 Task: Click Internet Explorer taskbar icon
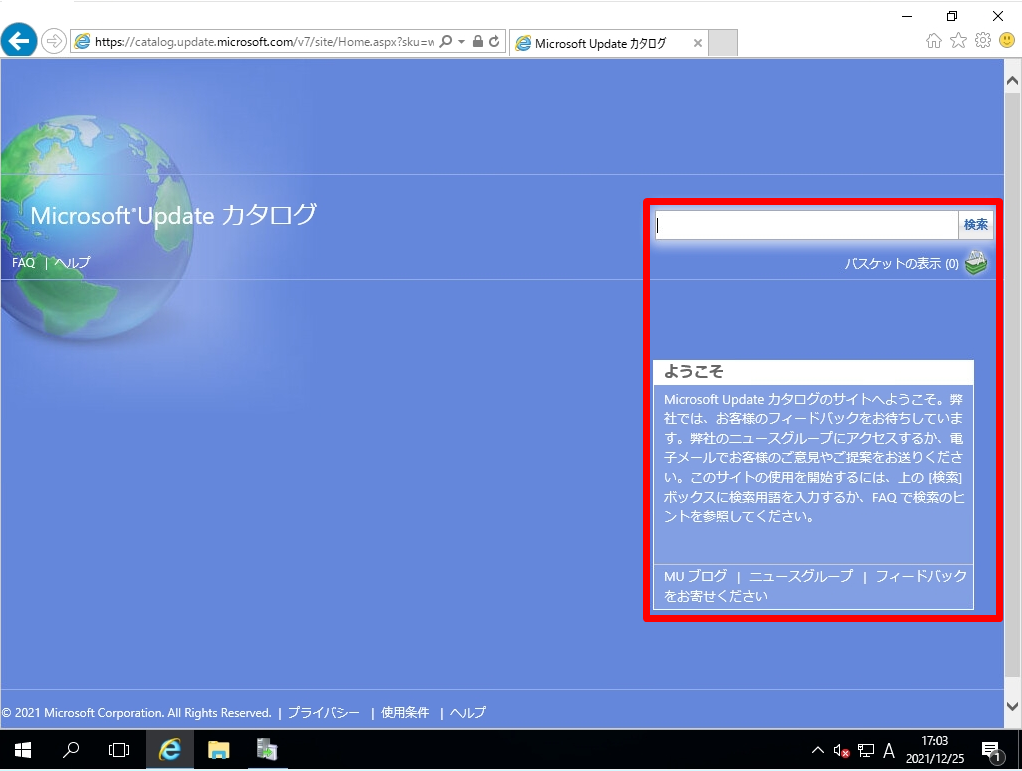click(x=169, y=750)
